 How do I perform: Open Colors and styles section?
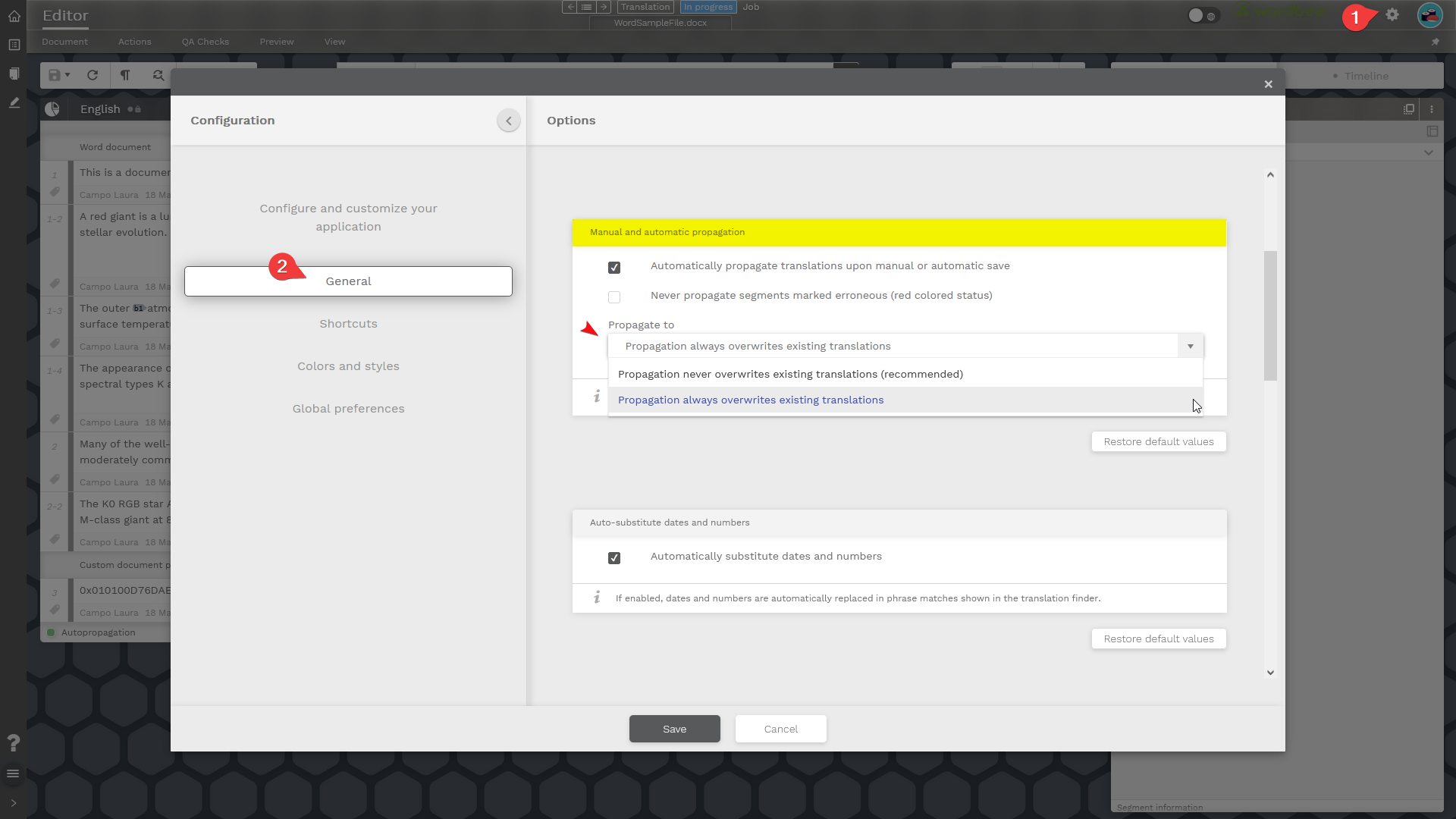click(348, 366)
